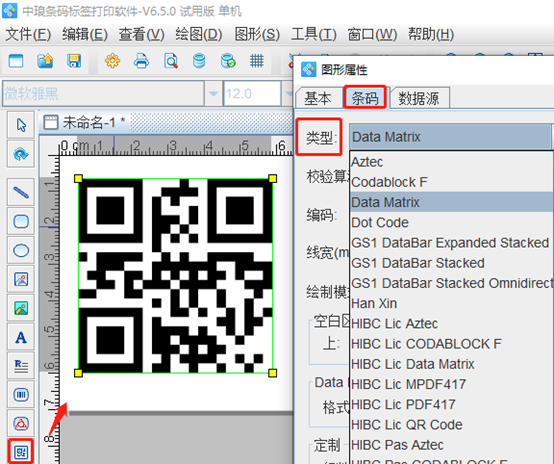
Task: Click the 微软雅黑 font field
Action: point(103,94)
